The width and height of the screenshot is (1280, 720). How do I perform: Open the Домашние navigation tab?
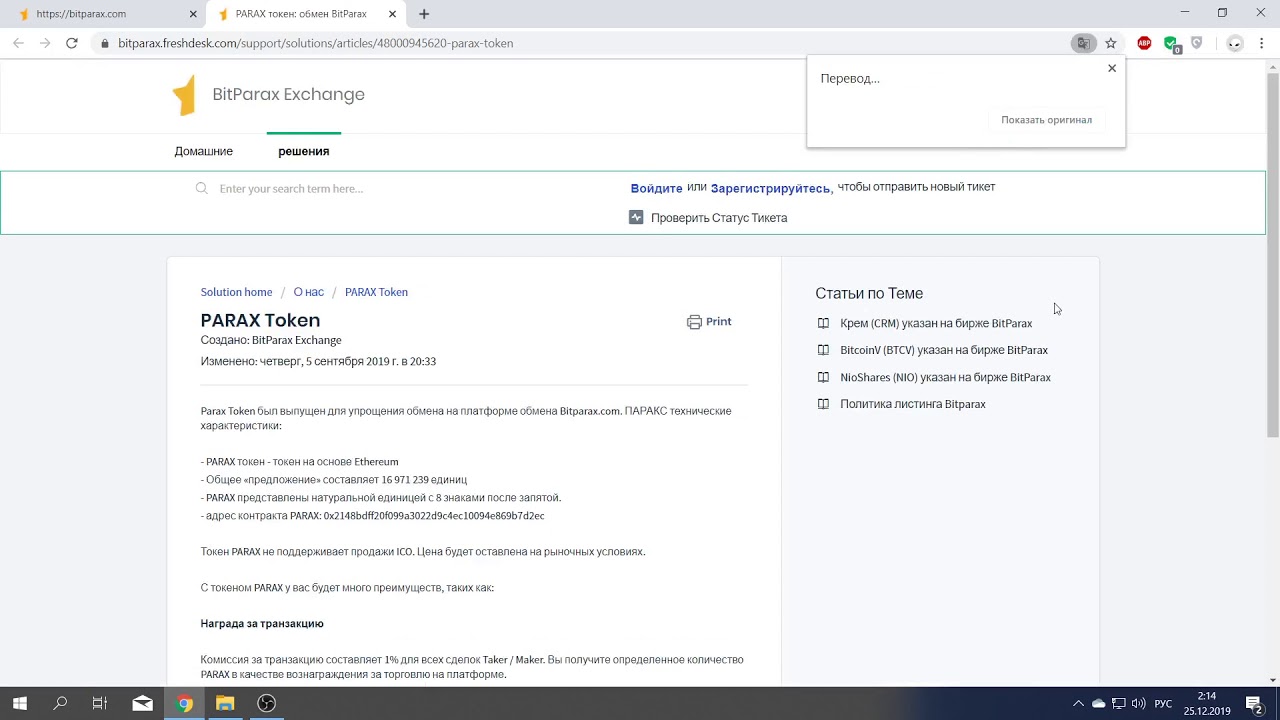point(204,151)
